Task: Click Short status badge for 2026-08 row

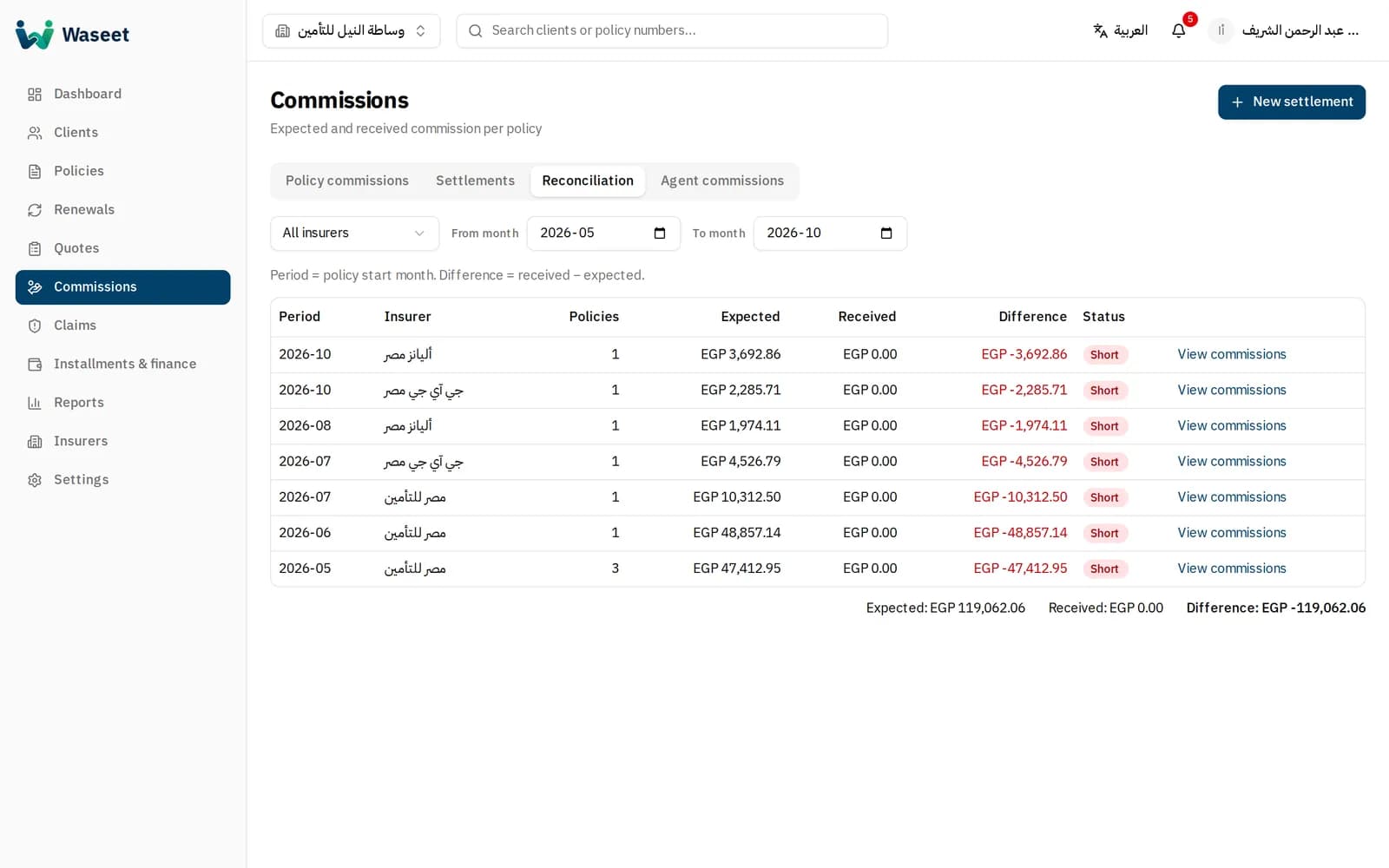Action: point(1104,426)
